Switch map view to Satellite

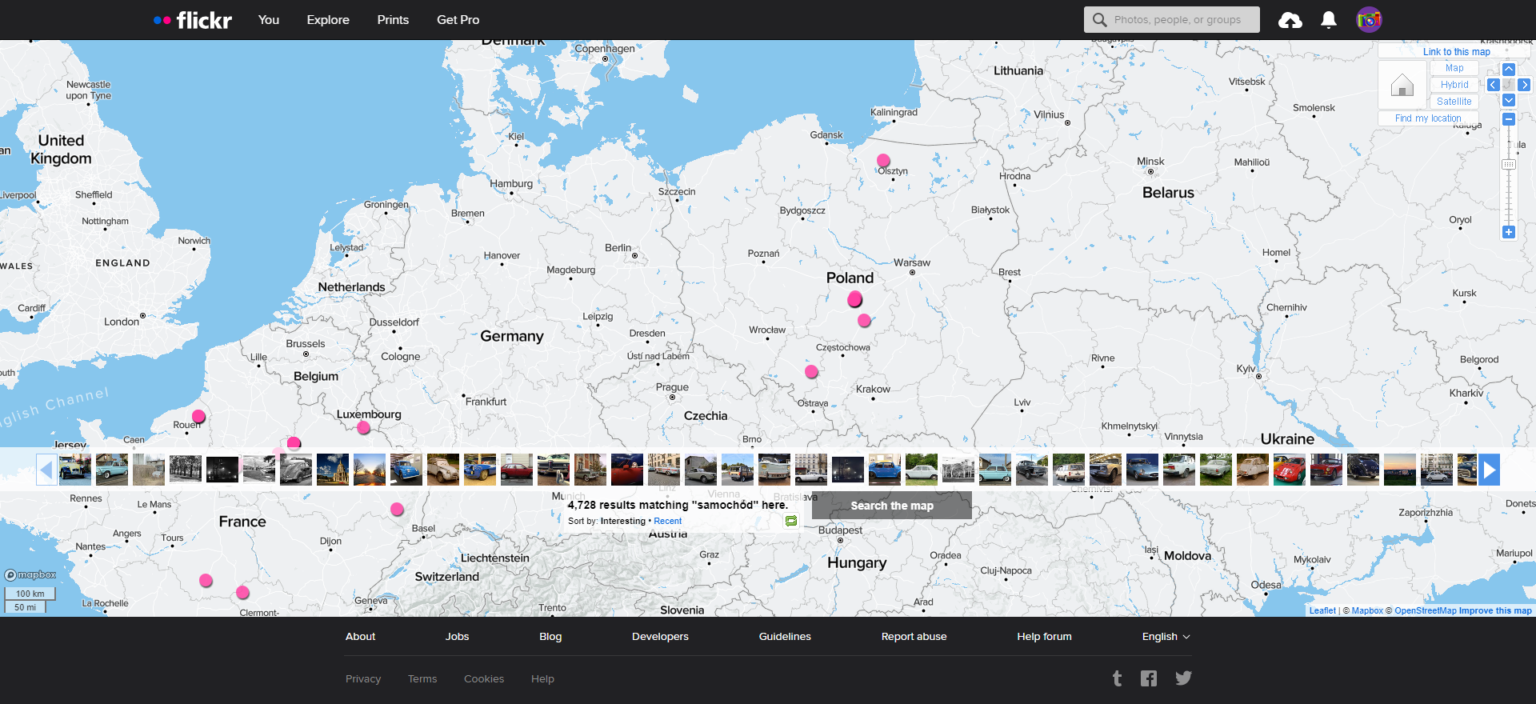point(1454,101)
